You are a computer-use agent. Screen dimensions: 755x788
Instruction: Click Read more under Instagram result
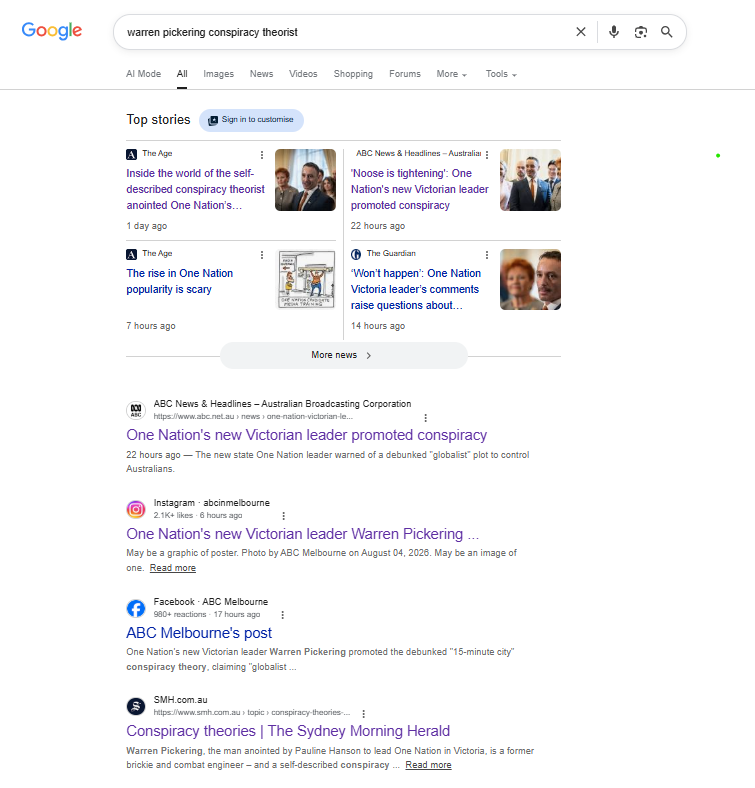(x=172, y=568)
